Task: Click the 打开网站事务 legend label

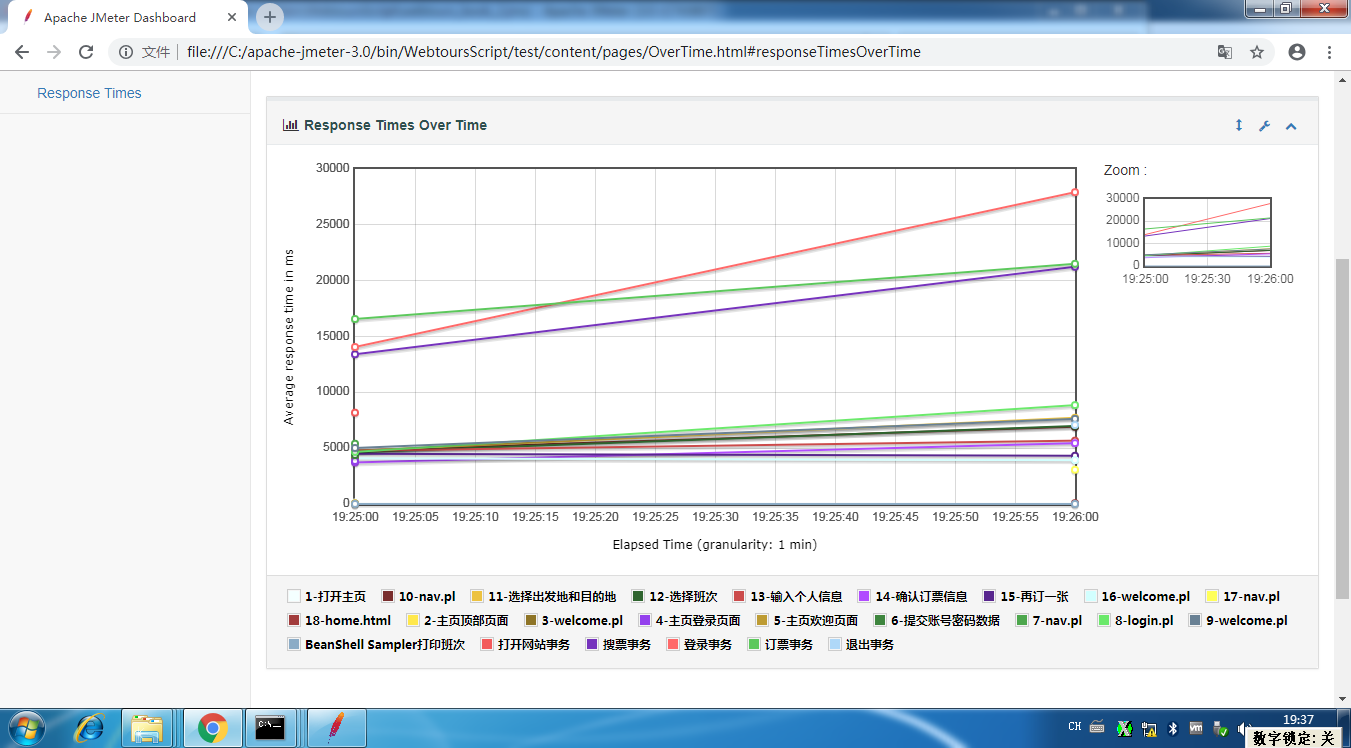Action: pyautogui.click(x=534, y=645)
